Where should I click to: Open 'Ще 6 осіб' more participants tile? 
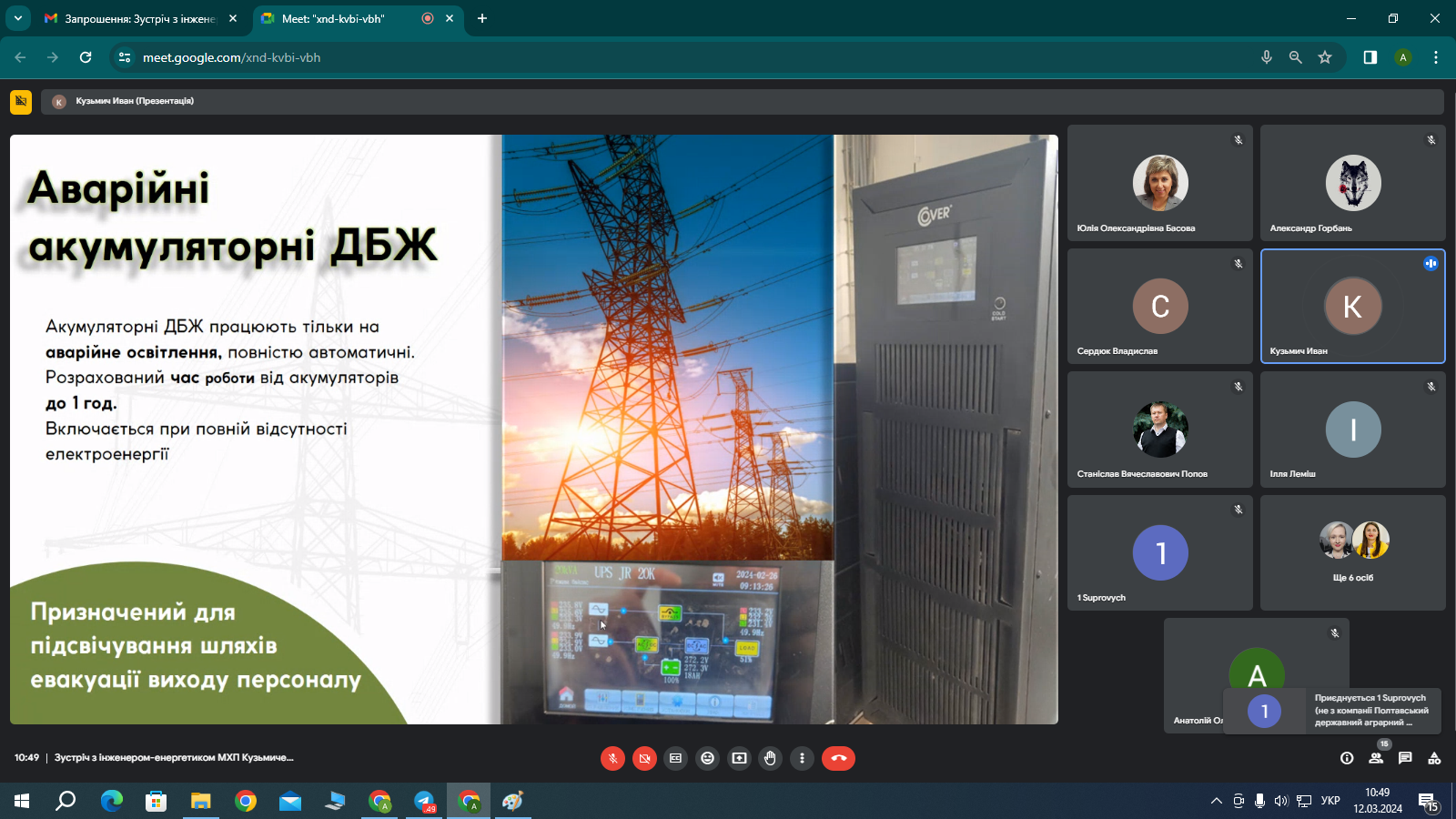pos(1353,552)
